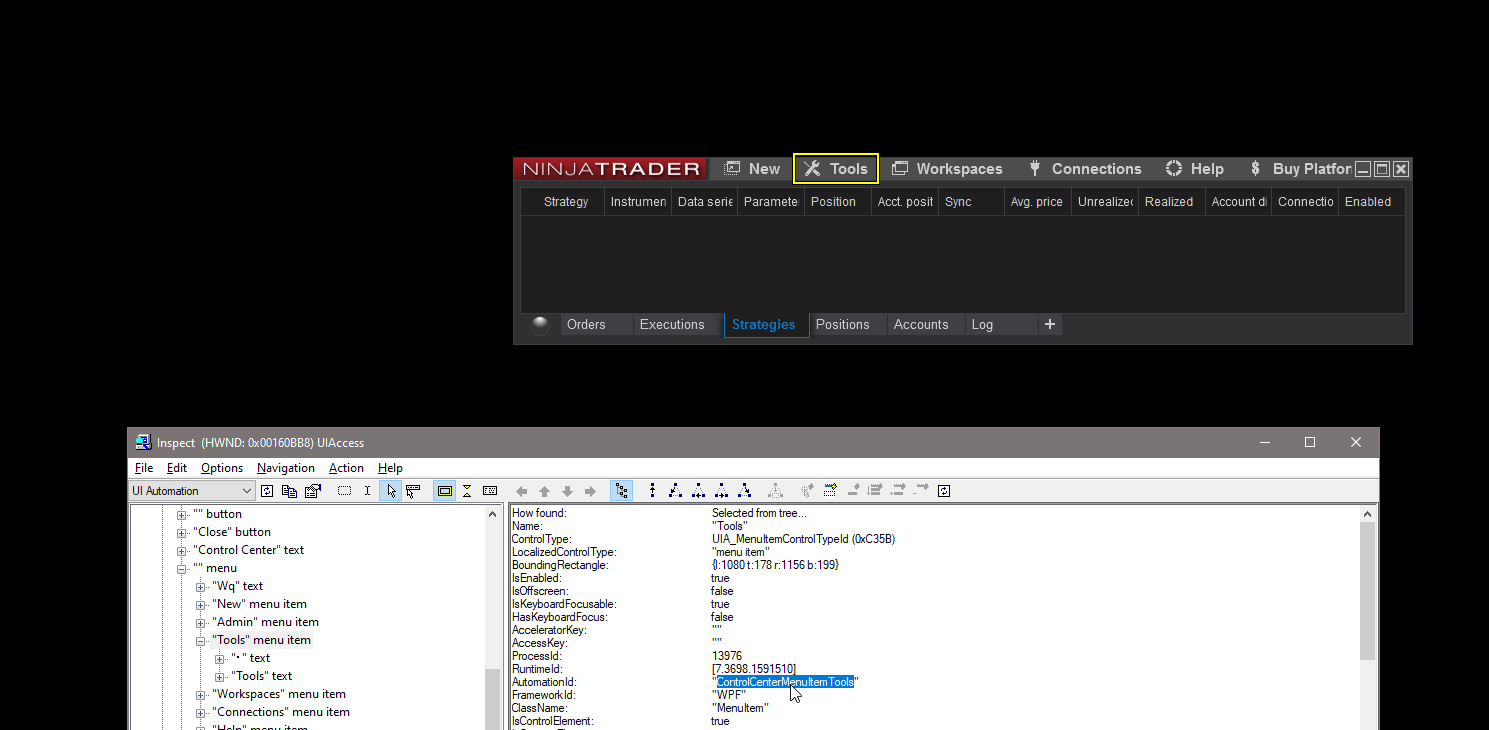Open the Edit menu in Inspect
1489x730 pixels.
tap(177, 468)
